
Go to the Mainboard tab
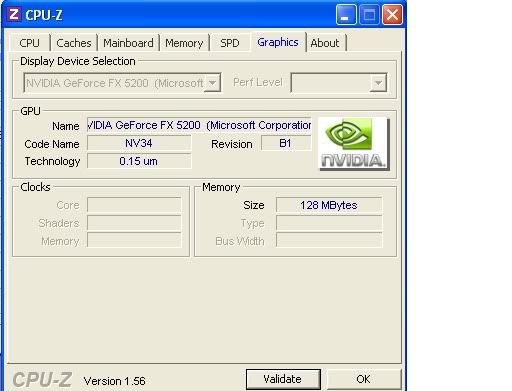(128, 43)
